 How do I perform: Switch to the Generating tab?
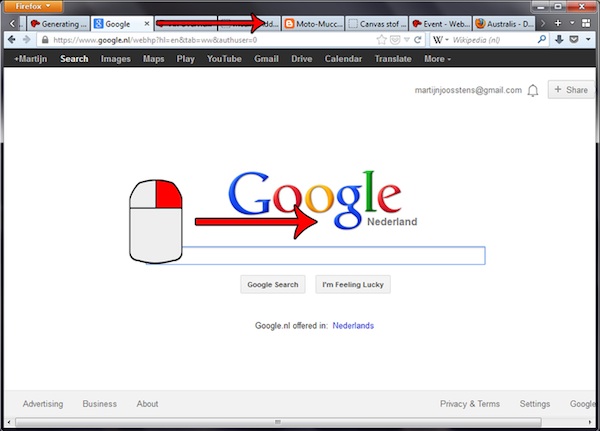pos(59,24)
